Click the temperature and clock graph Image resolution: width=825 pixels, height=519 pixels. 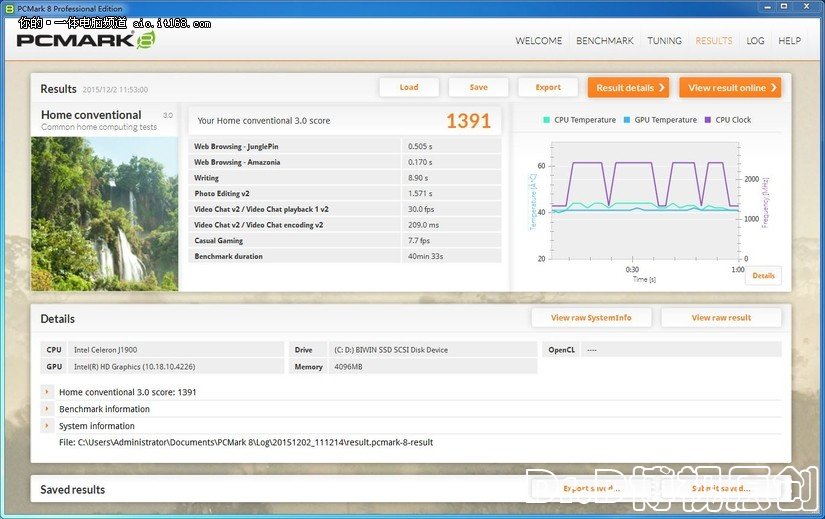tap(645, 201)
